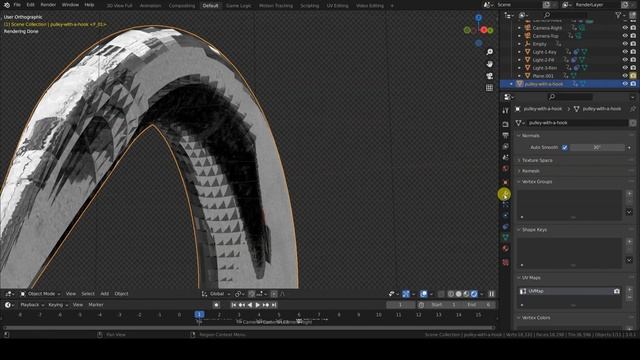Image resolution: width=640 pixels, height=360 pixels.
Task: Open the World properties tab icon
Action: coord(505,168)
